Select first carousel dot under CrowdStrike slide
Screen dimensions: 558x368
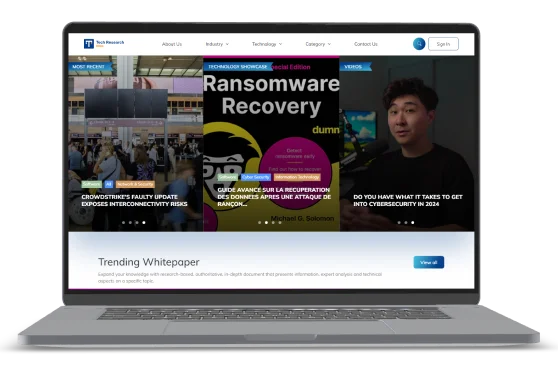[x=123, y=222]
